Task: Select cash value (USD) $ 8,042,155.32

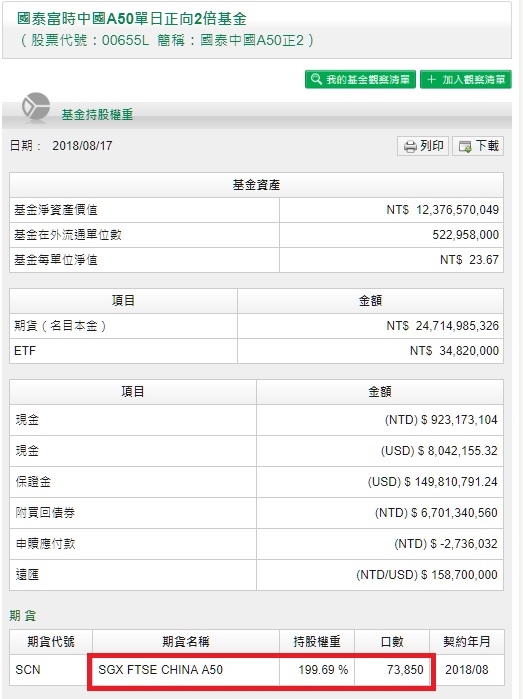Action: click(439, 451)
